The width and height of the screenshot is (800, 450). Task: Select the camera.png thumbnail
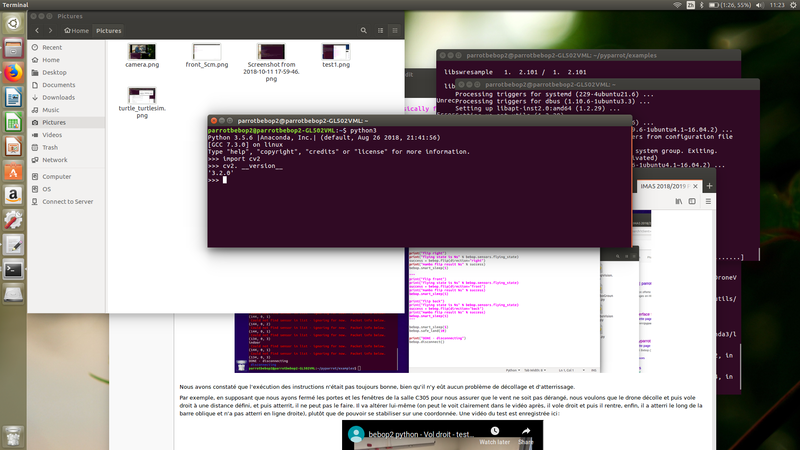(x=140, y=53)
